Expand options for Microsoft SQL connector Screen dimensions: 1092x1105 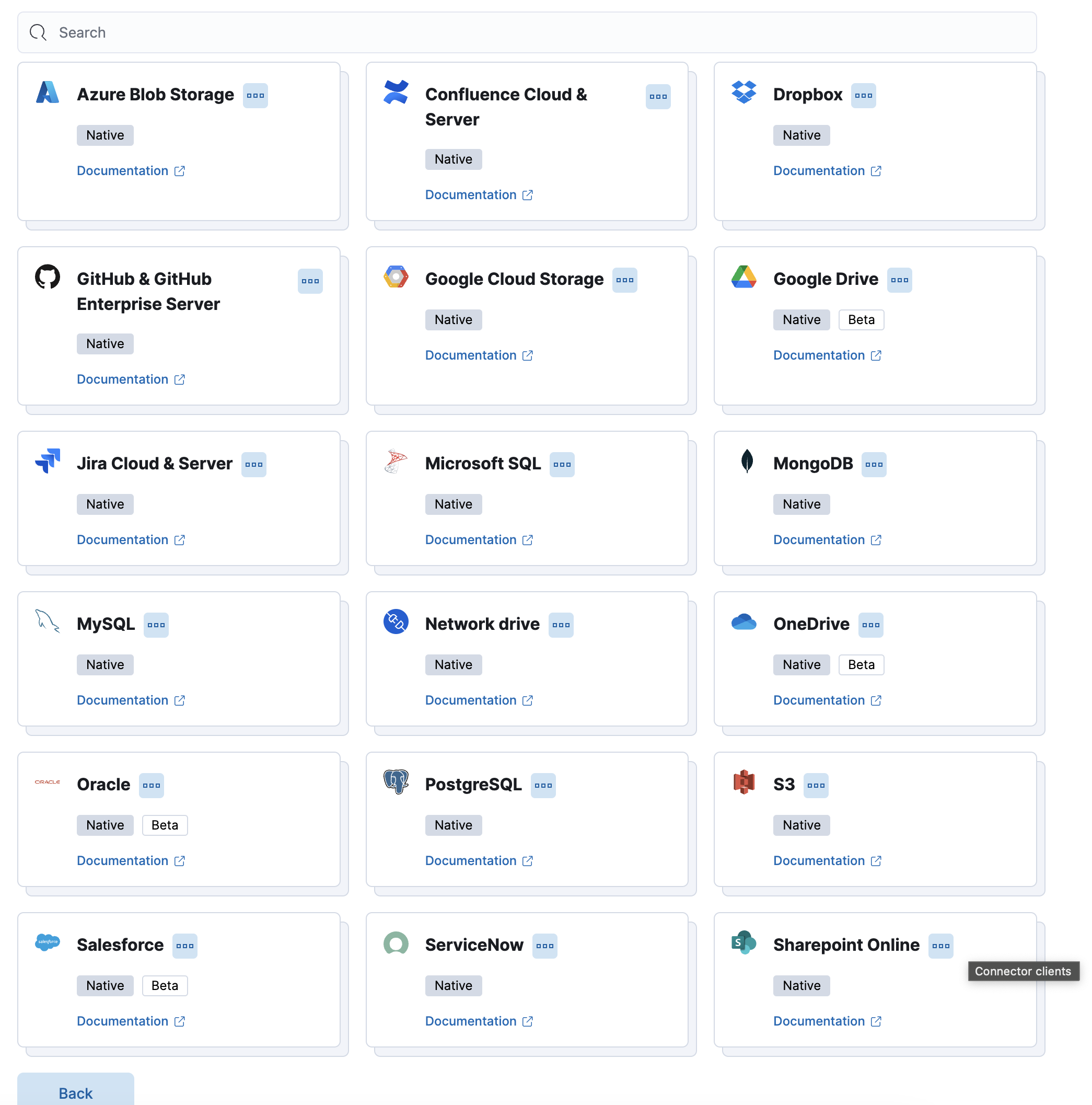[562, 463]
